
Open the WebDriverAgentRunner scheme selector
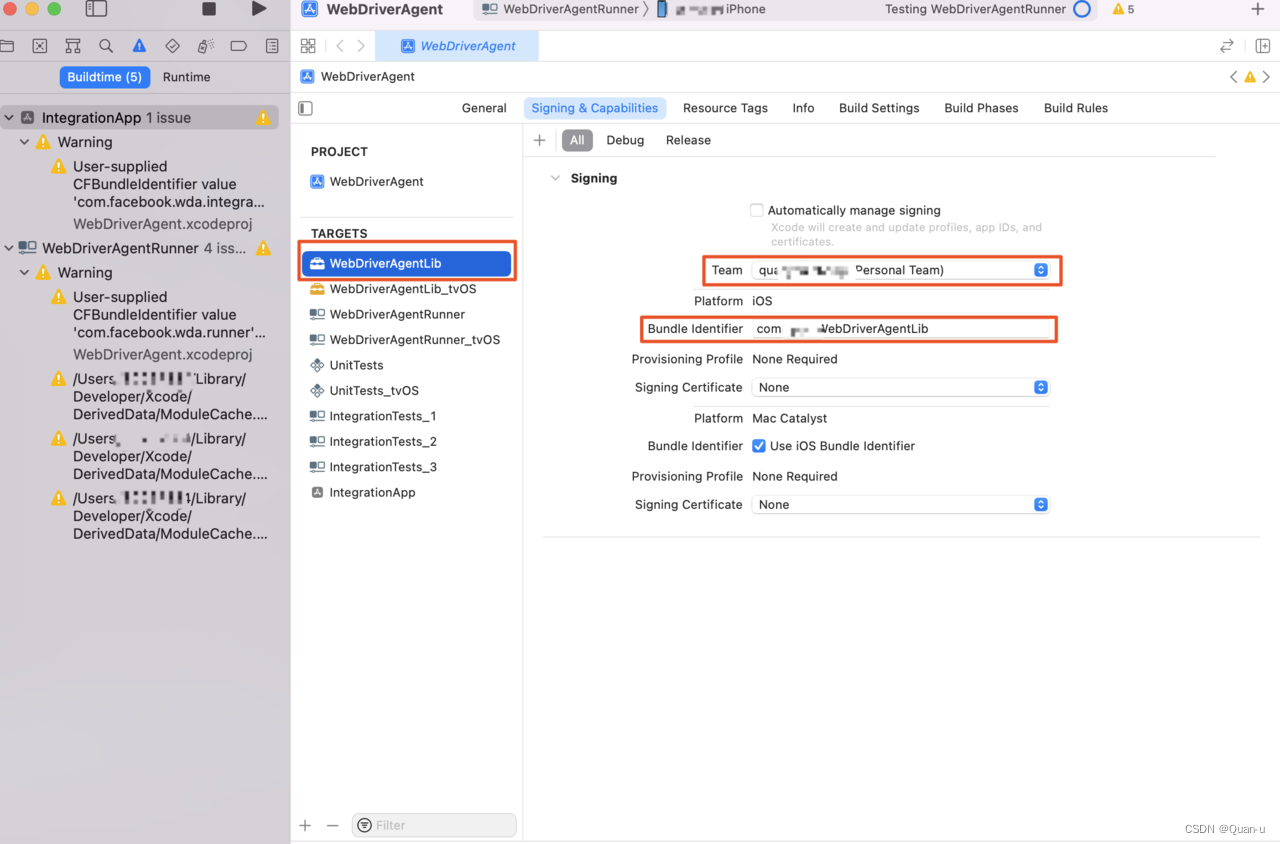point(560,9)
